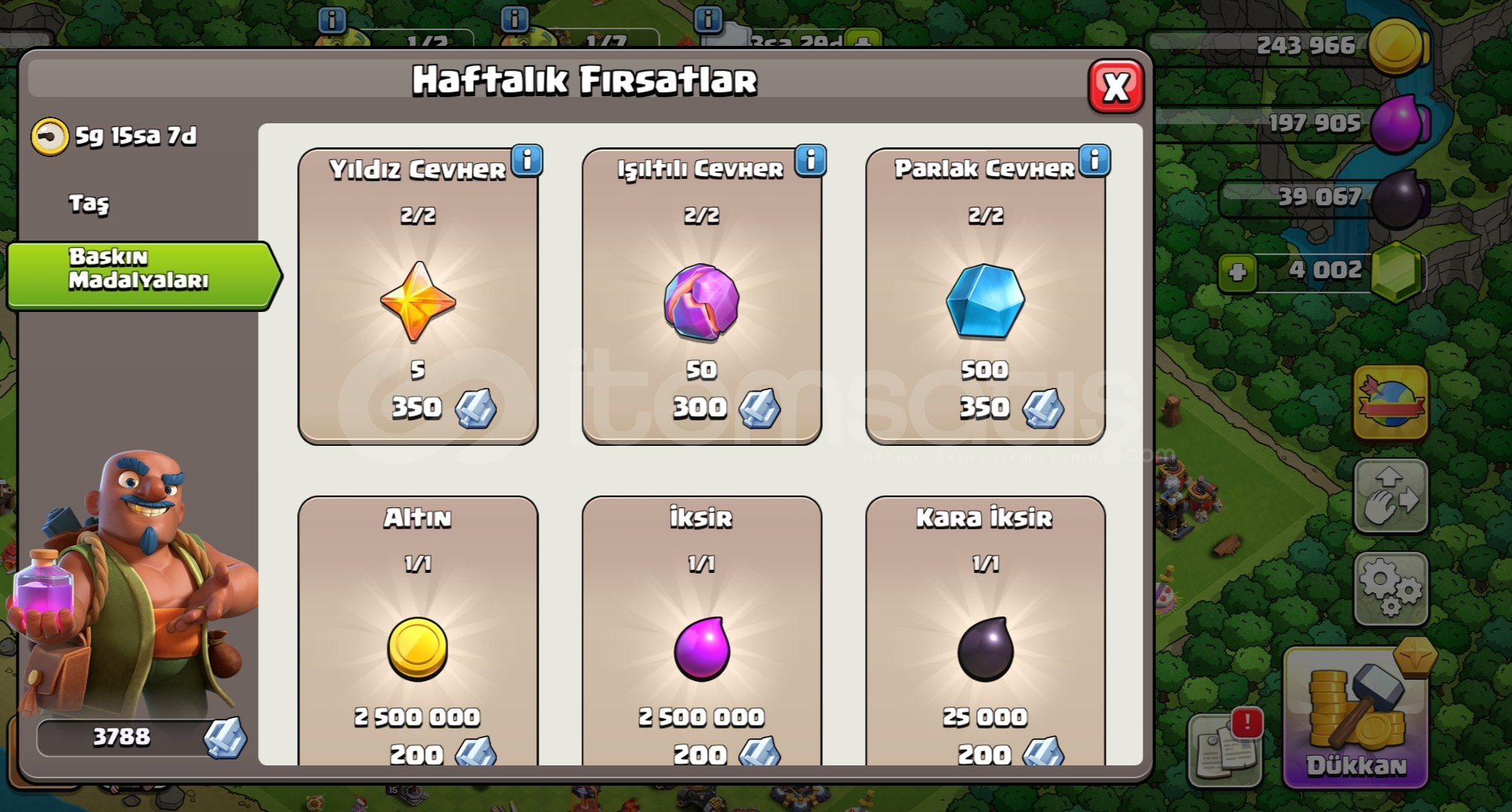Close the Haftalık Fırsatlar window

(1116, 86)
